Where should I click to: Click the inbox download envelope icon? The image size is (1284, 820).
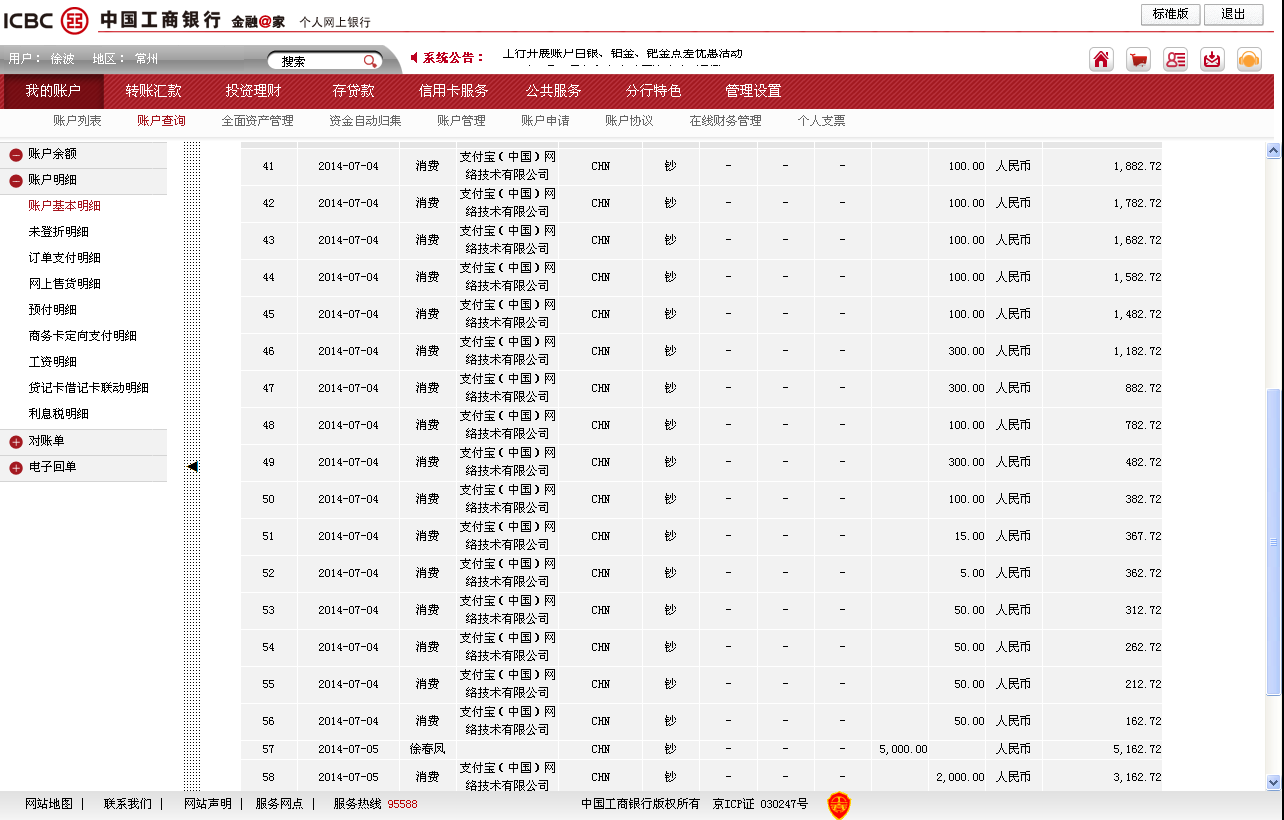pyautogui.click(x=1212, y=59)
